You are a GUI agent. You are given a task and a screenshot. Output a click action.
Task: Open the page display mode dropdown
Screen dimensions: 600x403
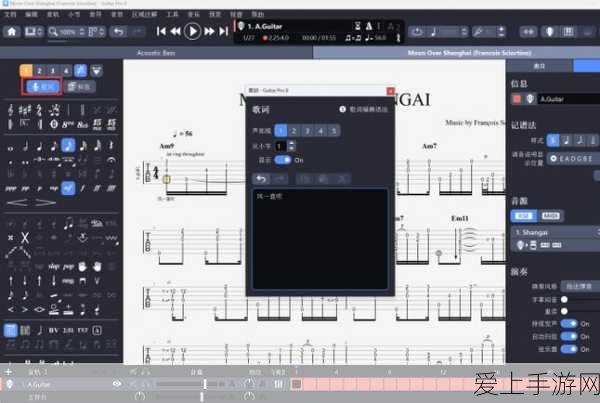[96, 32]
